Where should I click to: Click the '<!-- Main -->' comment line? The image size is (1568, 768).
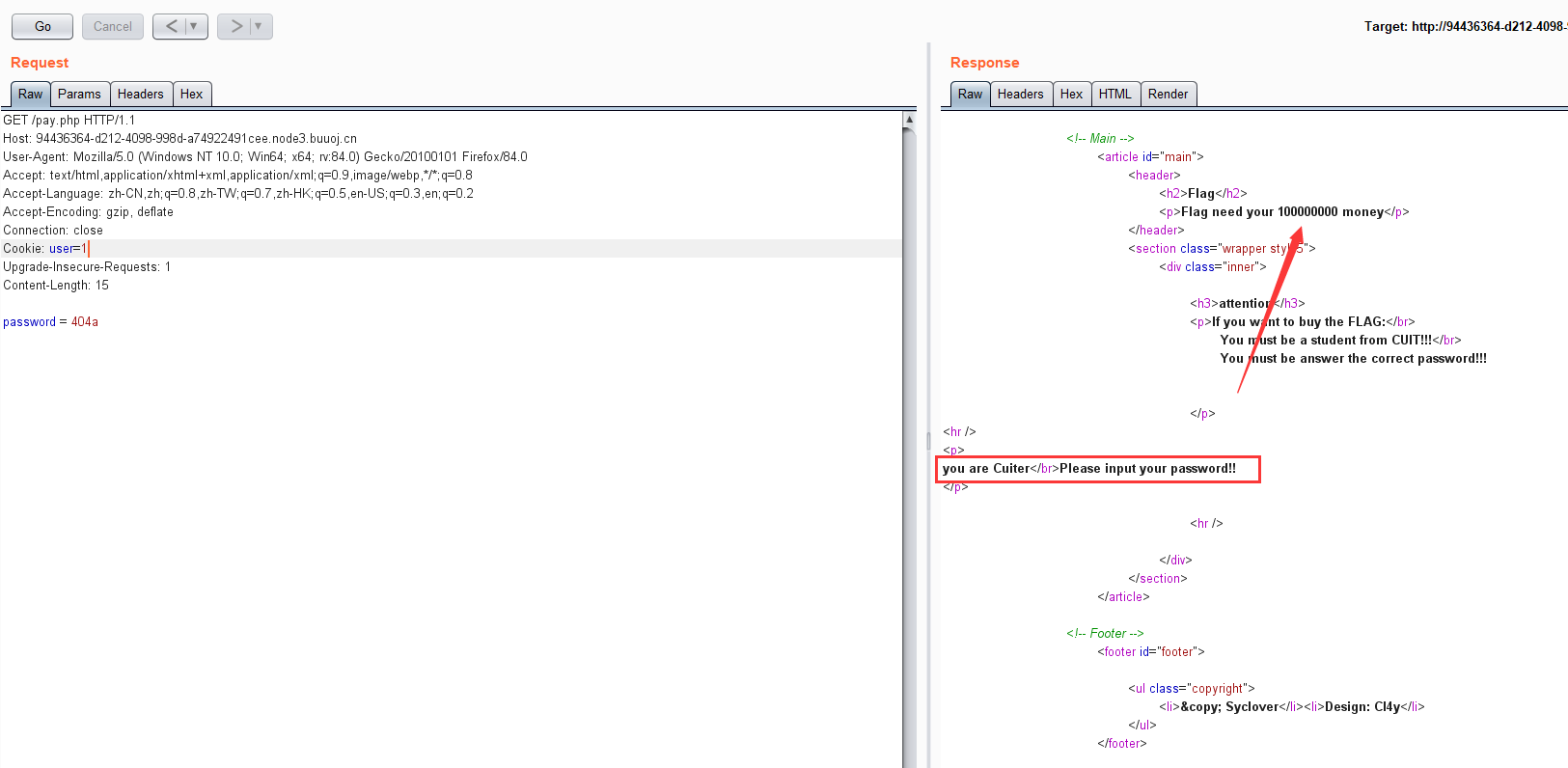(x=1100, y=138)
